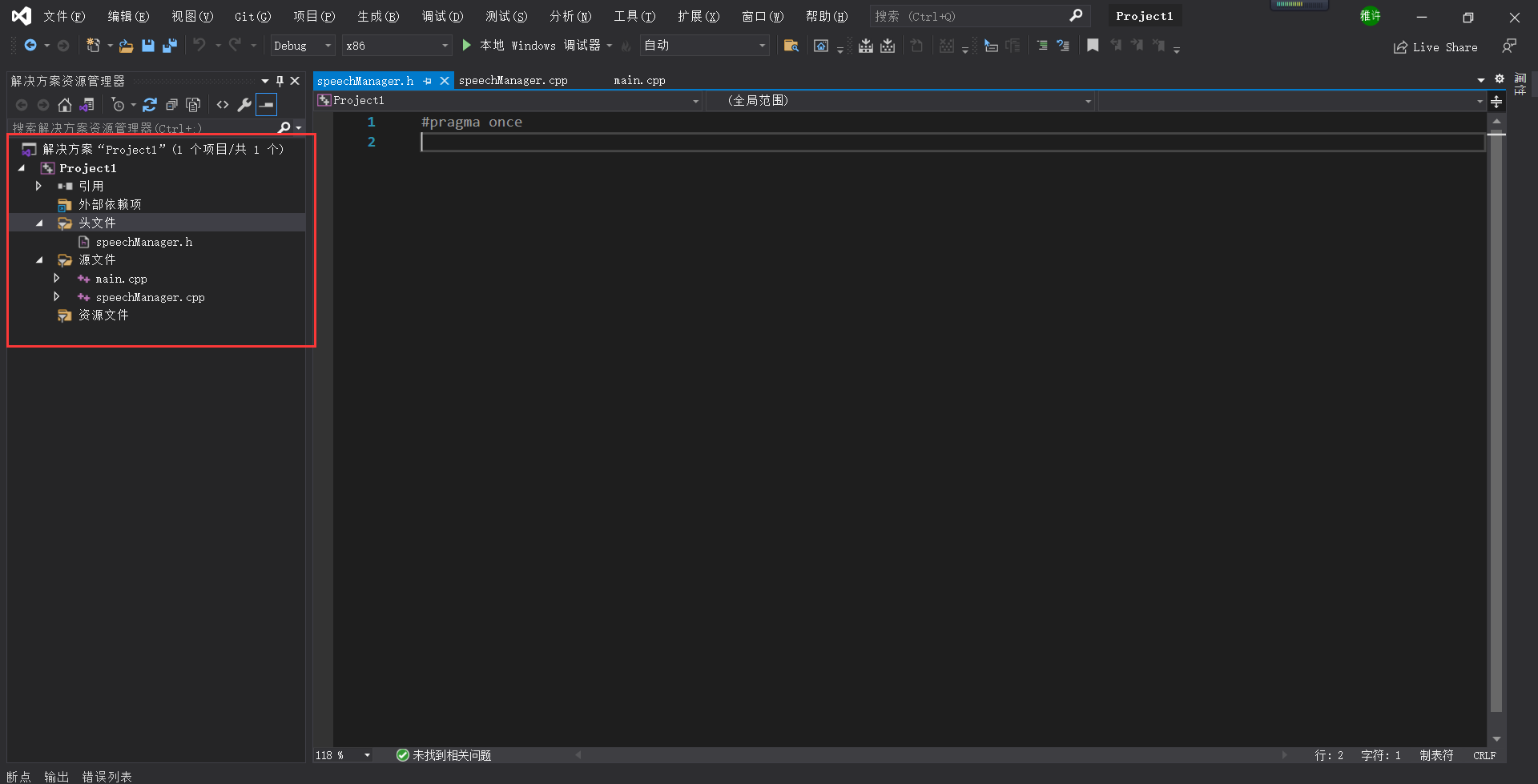Save the current file with disk icon
Screen dimensions: 1538x784
point(148,46)
